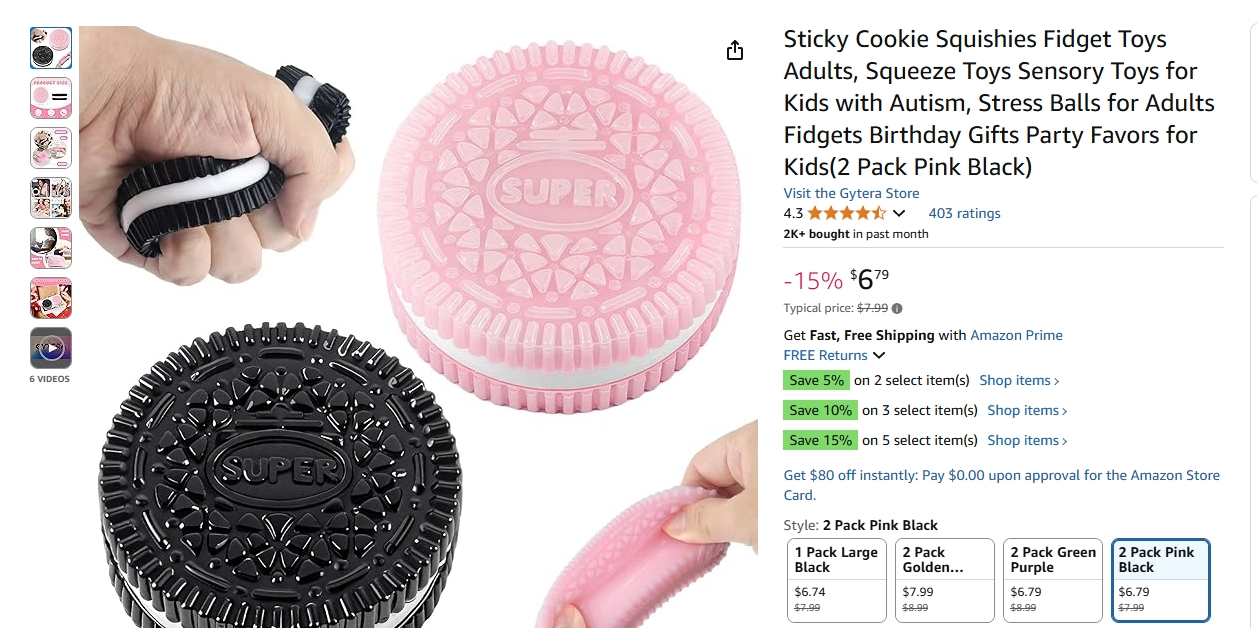Click the star rating icons

click(x=846, y=213)
